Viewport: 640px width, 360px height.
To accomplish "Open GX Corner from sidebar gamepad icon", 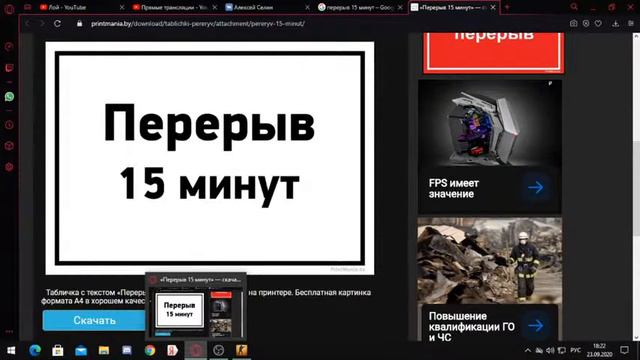I will click(x=9, y=47).
